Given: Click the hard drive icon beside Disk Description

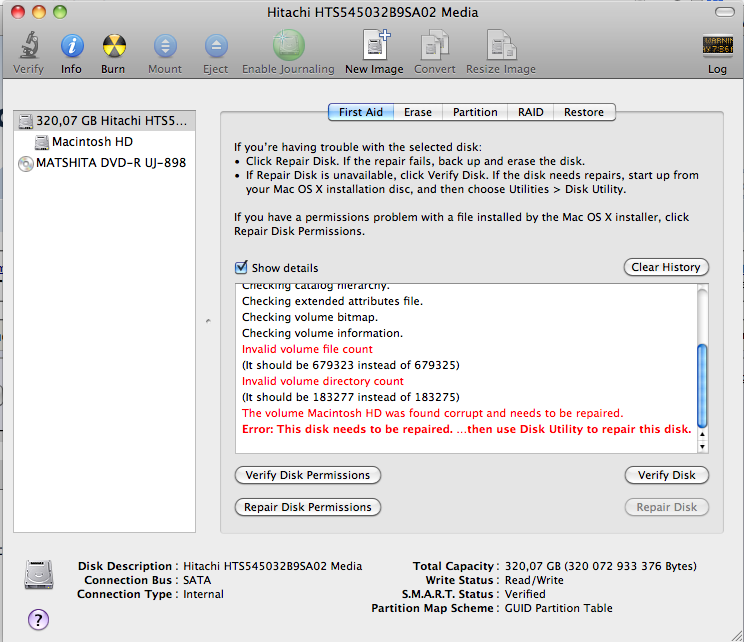Looking at the screenshot, I should click(x=39, y=574).
